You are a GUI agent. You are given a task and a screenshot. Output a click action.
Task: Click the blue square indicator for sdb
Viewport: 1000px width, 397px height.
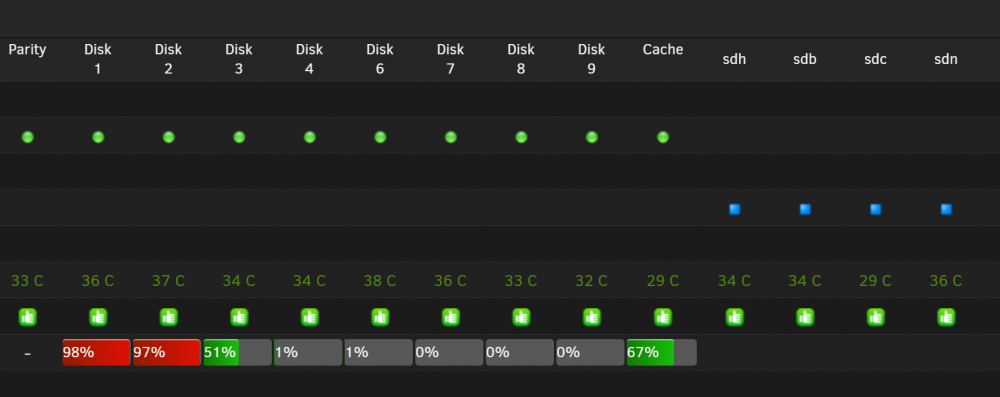(x=805, y=209)
